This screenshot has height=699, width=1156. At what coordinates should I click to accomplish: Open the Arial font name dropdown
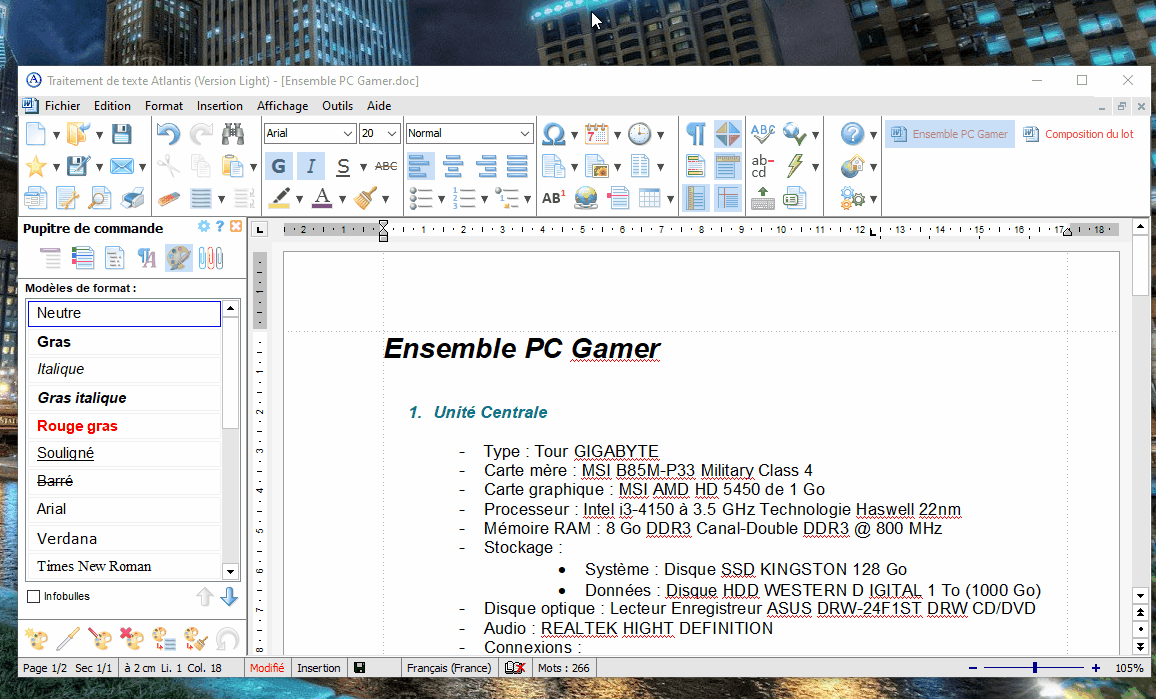[x=348, y=133]
